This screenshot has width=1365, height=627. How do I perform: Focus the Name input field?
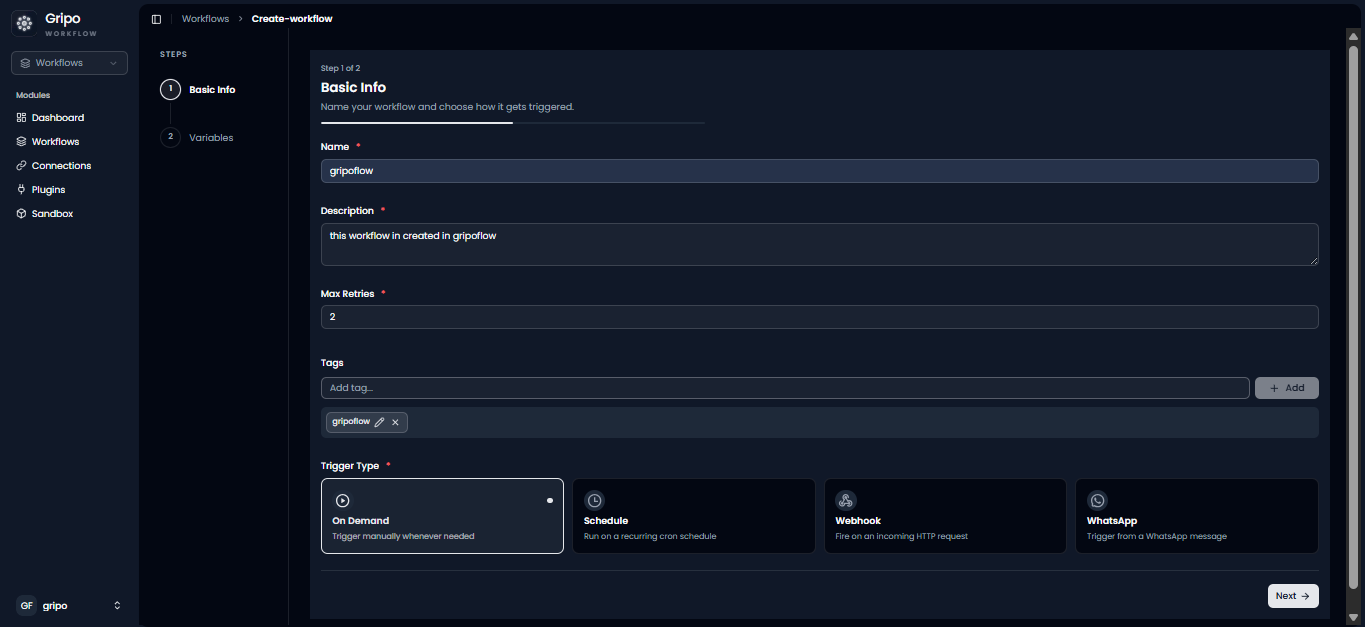pos(819,171)
